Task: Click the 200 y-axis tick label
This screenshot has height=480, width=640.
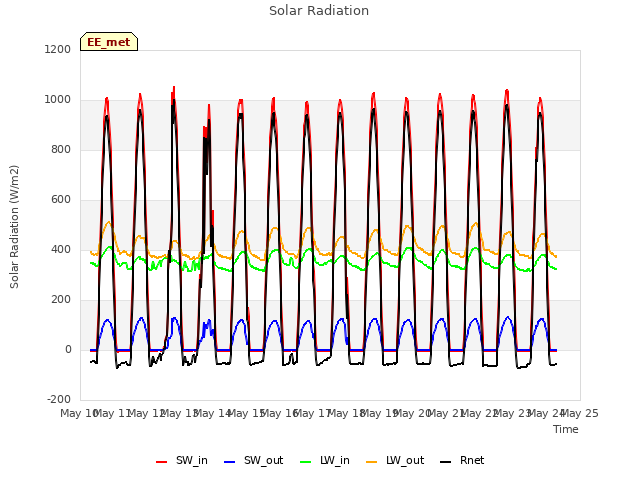Action: 61,300
